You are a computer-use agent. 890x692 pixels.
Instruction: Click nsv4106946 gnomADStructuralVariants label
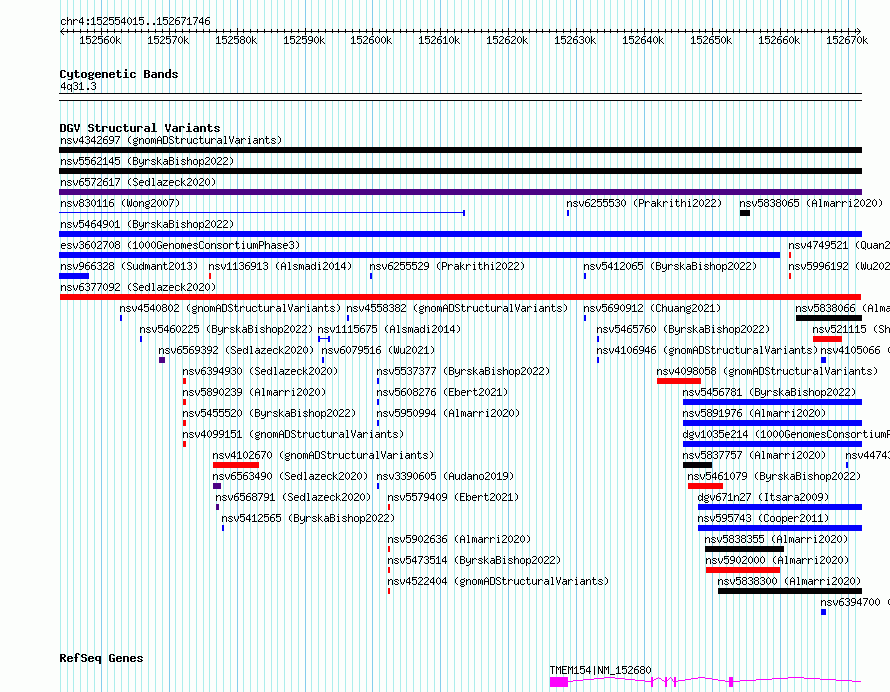pyautogui.click(x=707, y=350)
